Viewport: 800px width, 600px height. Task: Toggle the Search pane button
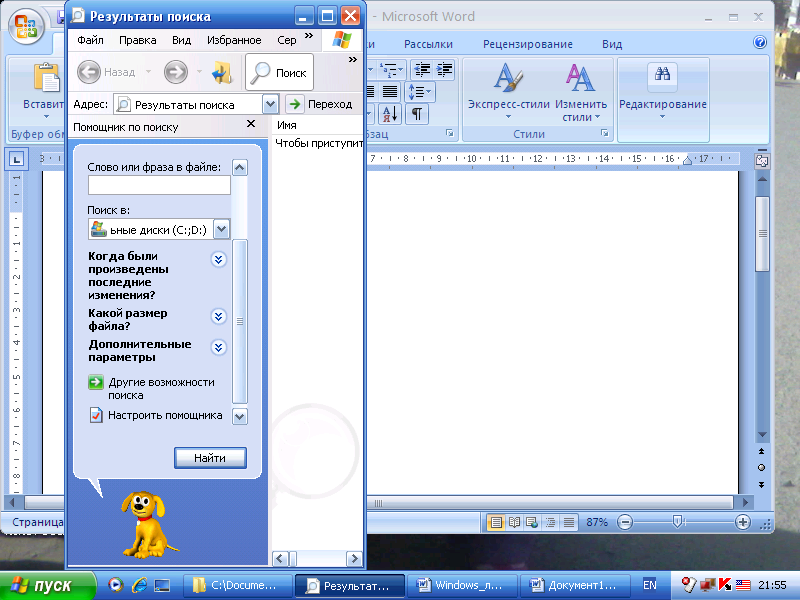(280, 72)
